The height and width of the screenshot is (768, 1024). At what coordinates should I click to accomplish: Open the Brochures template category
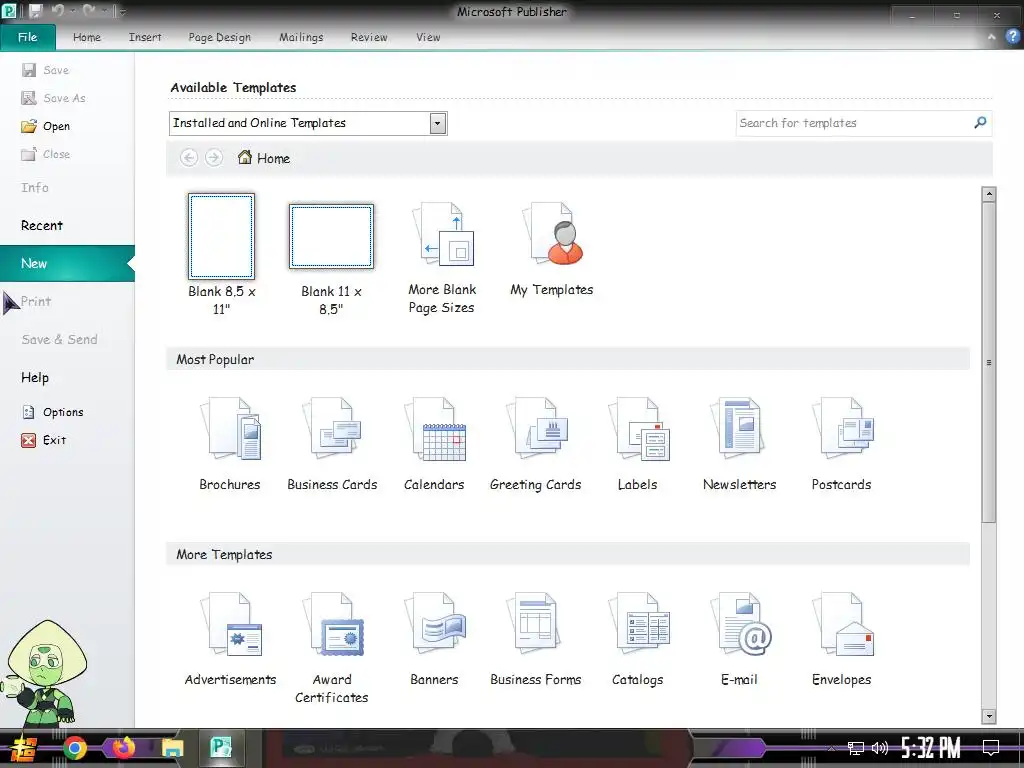coord(230,444)
